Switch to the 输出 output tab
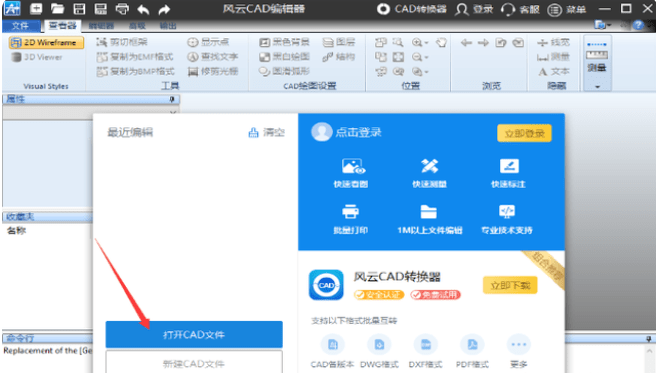656x373 pixels. [x=168, y=26]
